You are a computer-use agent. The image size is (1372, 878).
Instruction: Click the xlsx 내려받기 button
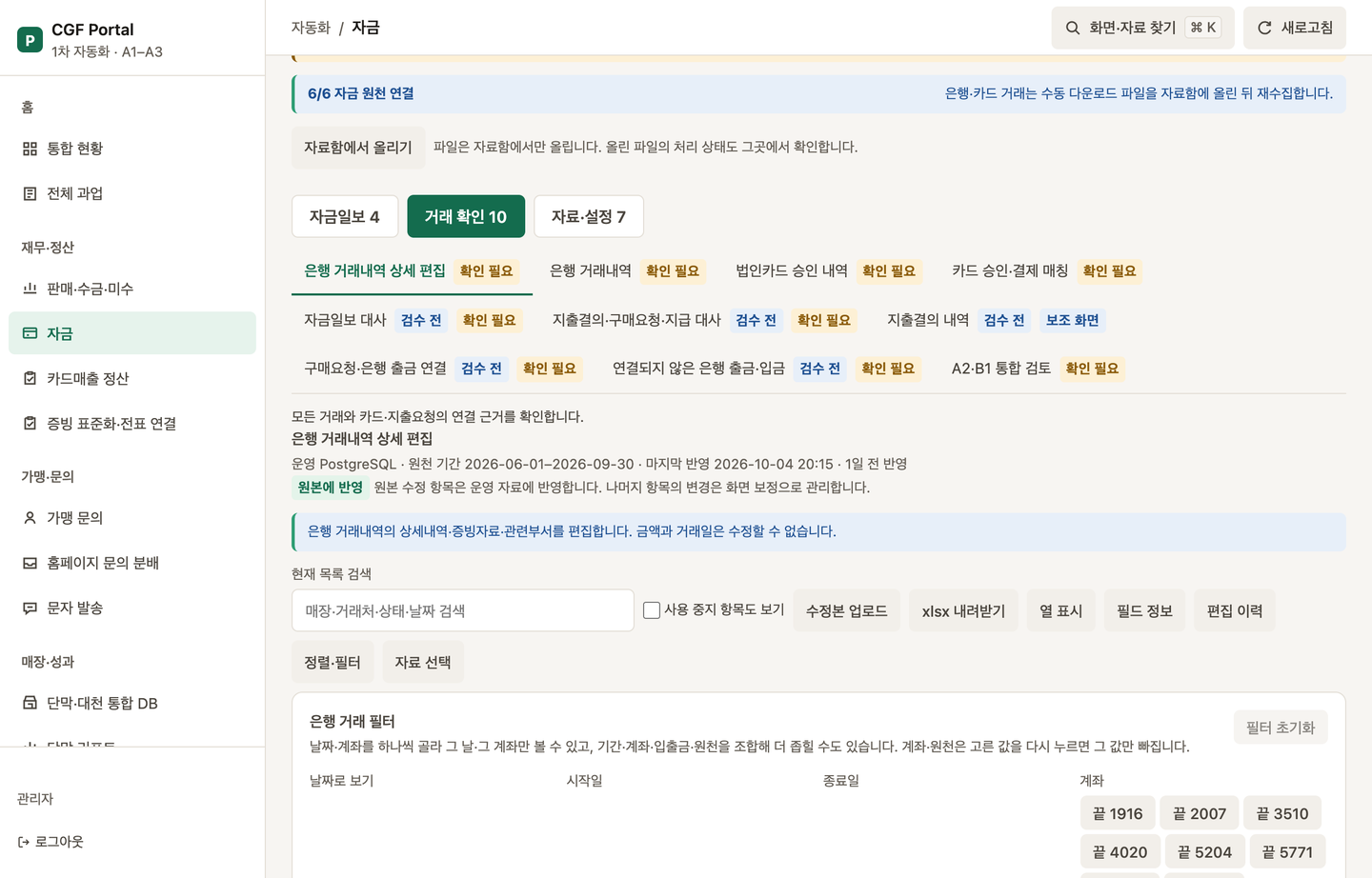coord(963,610)
